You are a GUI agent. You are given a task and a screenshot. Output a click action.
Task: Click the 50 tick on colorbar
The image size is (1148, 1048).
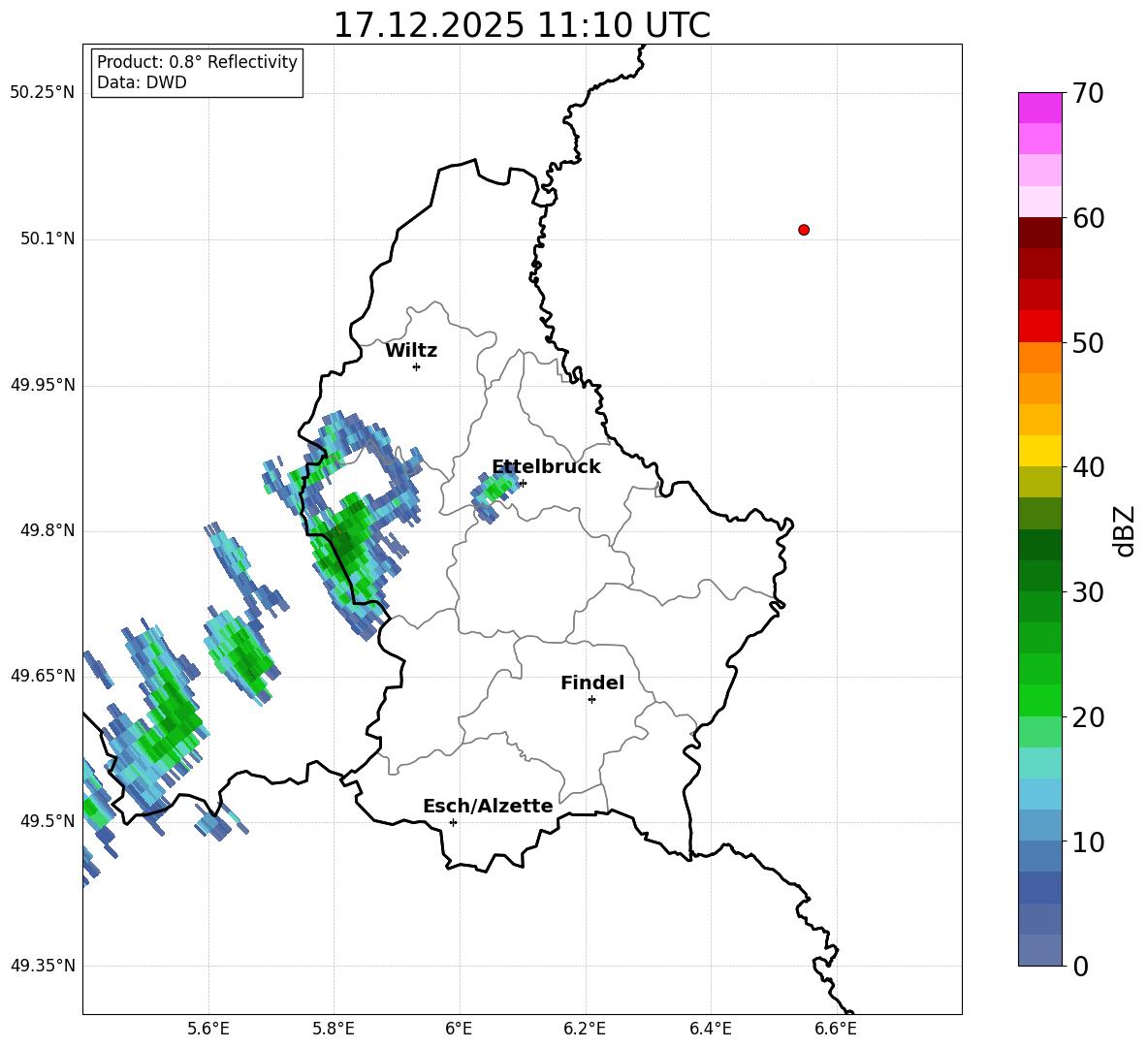pyautogui.click(x=1089, y=342)
